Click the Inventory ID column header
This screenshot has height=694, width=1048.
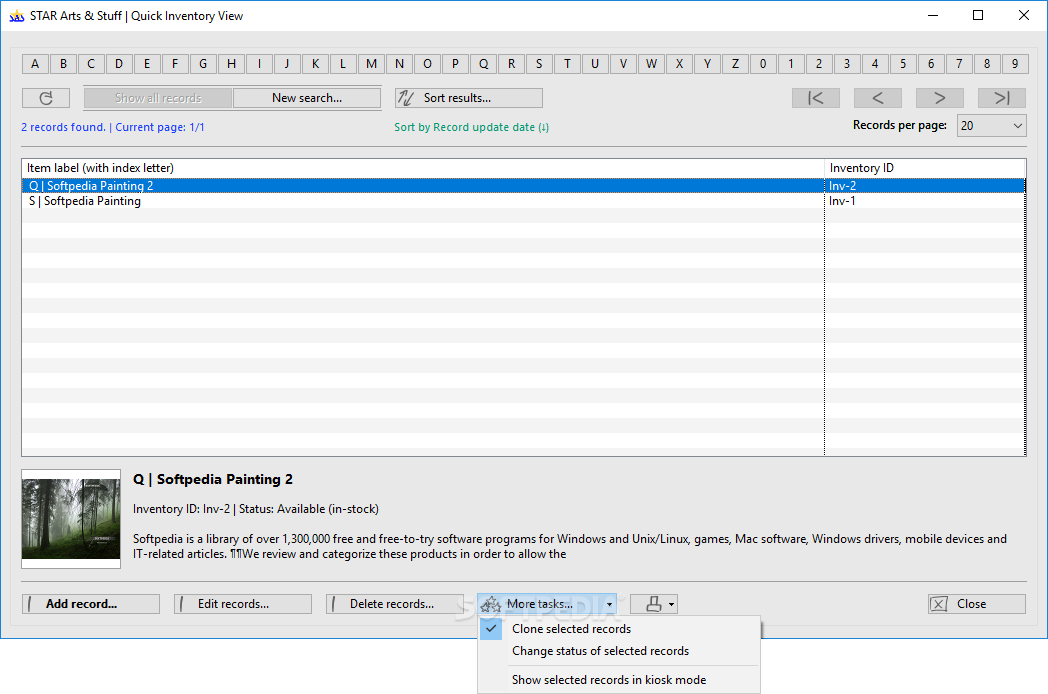(925, 168)
